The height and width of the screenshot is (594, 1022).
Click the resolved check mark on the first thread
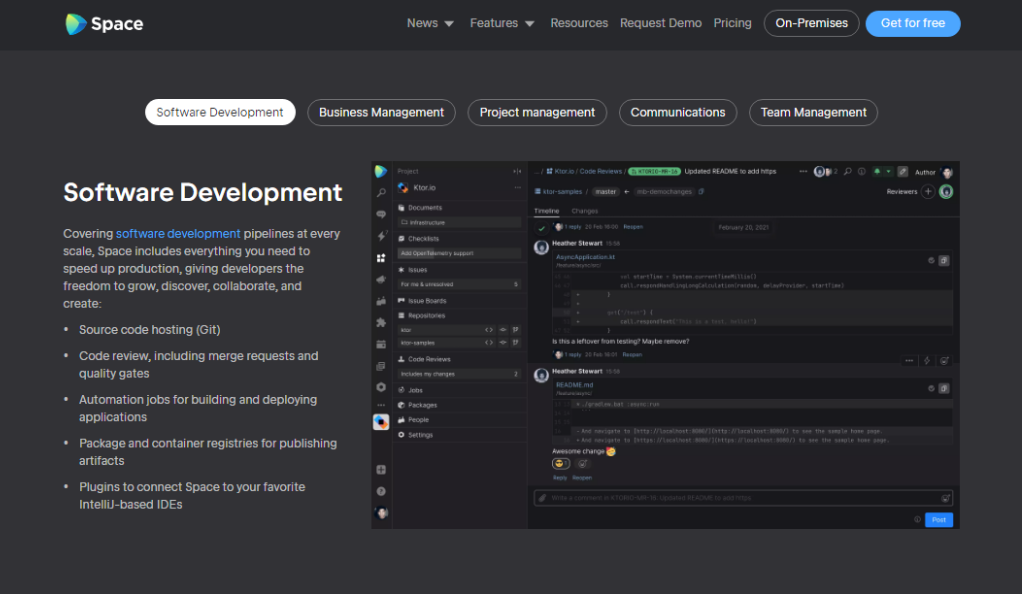tap(541, 228)
